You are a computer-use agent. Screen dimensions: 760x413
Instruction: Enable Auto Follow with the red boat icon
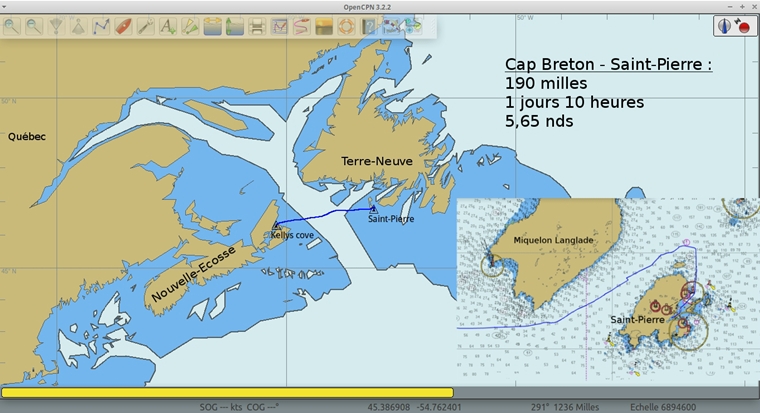click(x=123, y=26)
